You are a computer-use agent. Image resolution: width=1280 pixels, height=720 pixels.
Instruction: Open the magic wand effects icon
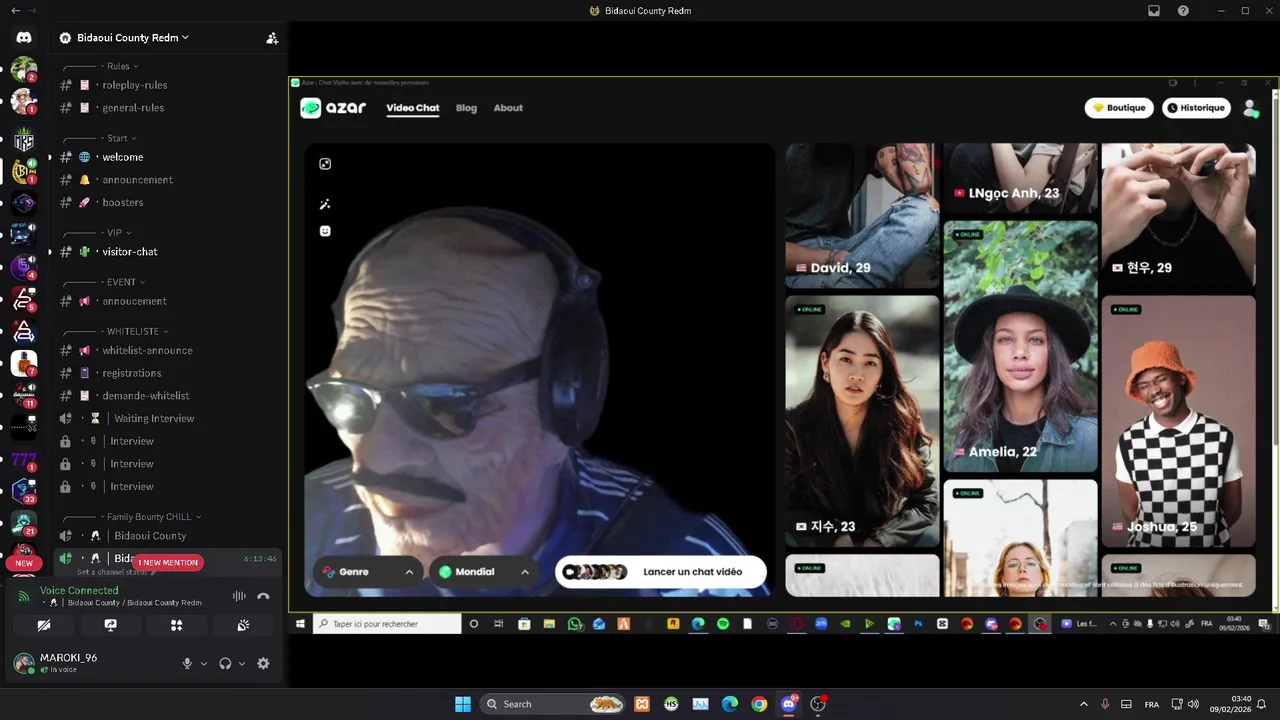pos(325,204)
